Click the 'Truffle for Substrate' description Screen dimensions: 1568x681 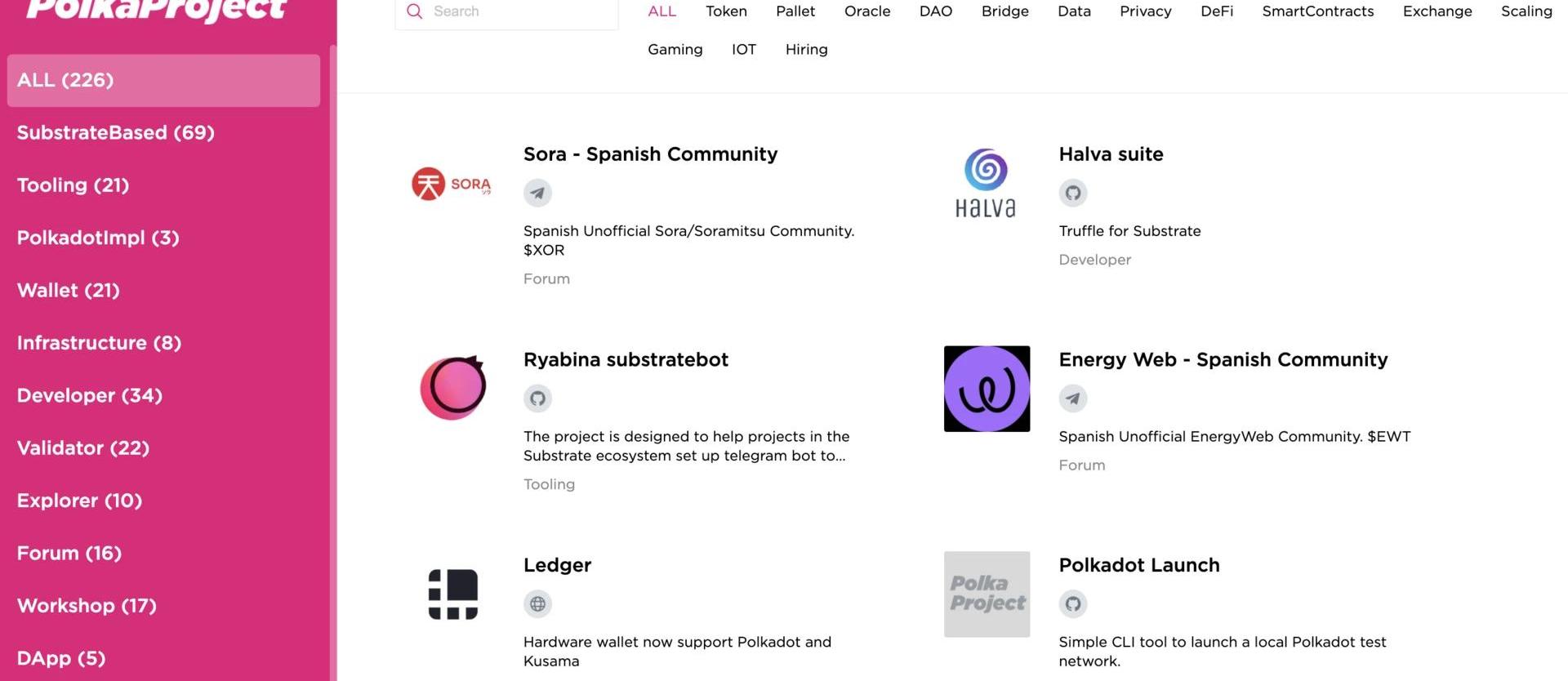pyautogui.click(x=1129, y=231)
